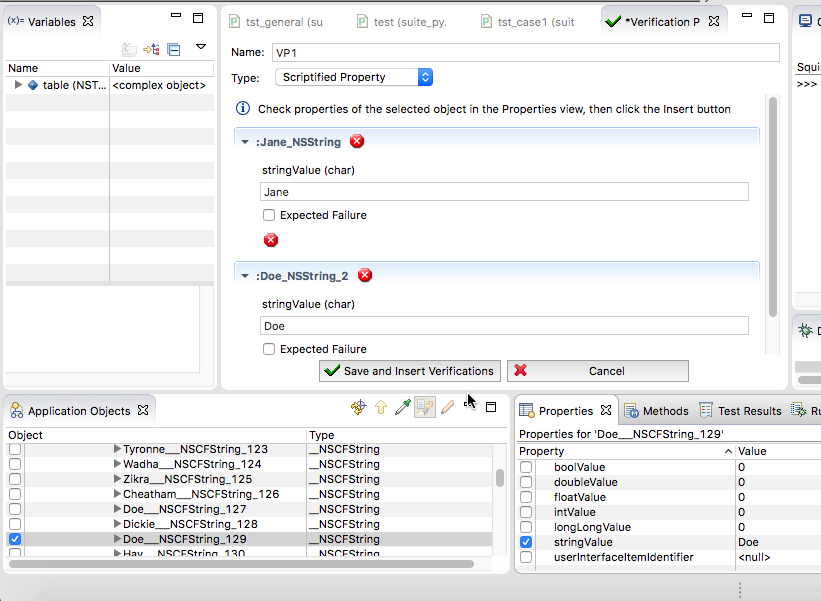Click the red error icon beside Jane_NSString

click(x=357, y=141)
